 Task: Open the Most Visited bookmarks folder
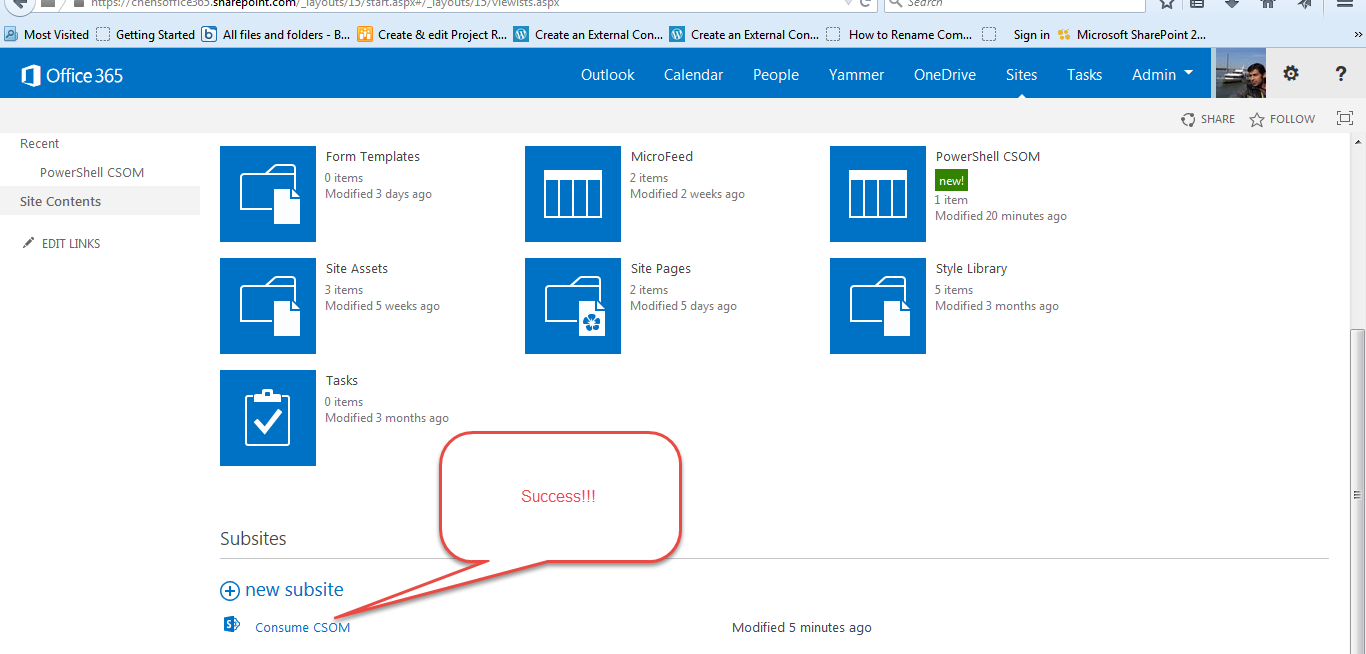[x=47, y=34]
